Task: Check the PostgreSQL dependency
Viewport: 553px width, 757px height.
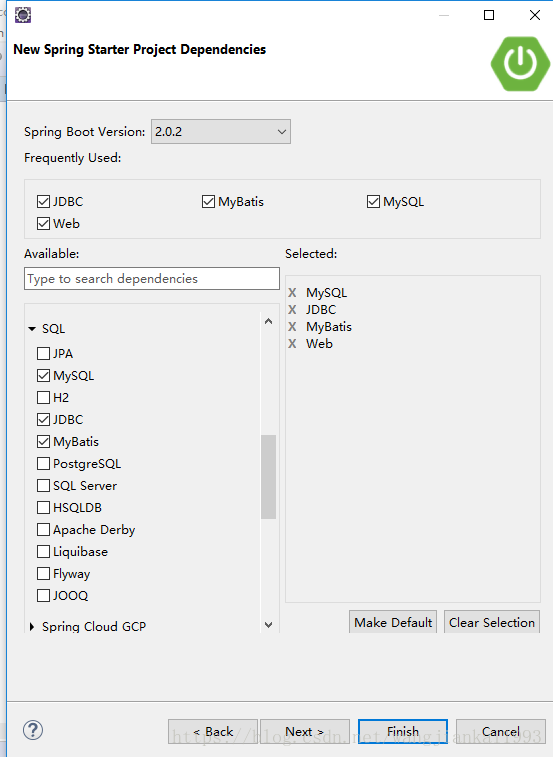Action: point(43,463)
